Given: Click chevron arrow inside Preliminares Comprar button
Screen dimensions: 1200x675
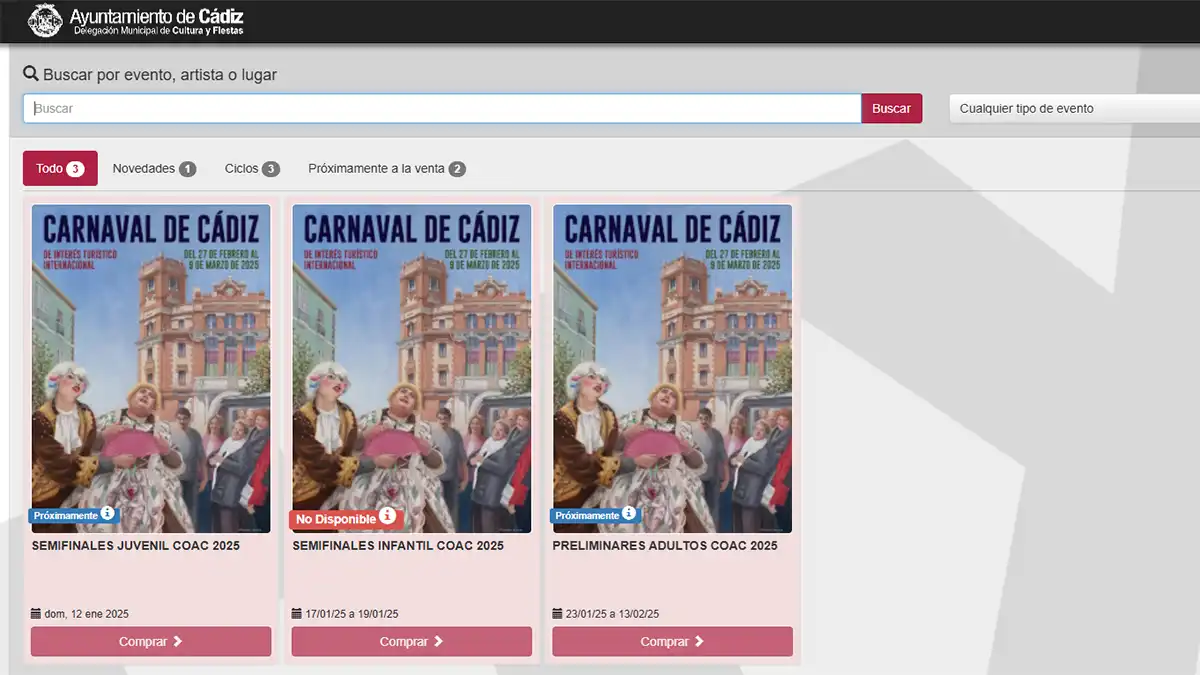Looking at the screenshot, I should pos(700,641).
